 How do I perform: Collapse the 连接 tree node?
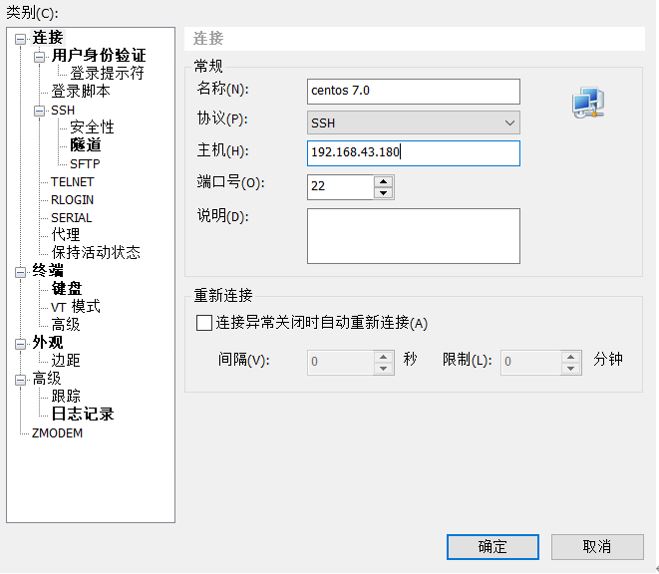(20, 39)
